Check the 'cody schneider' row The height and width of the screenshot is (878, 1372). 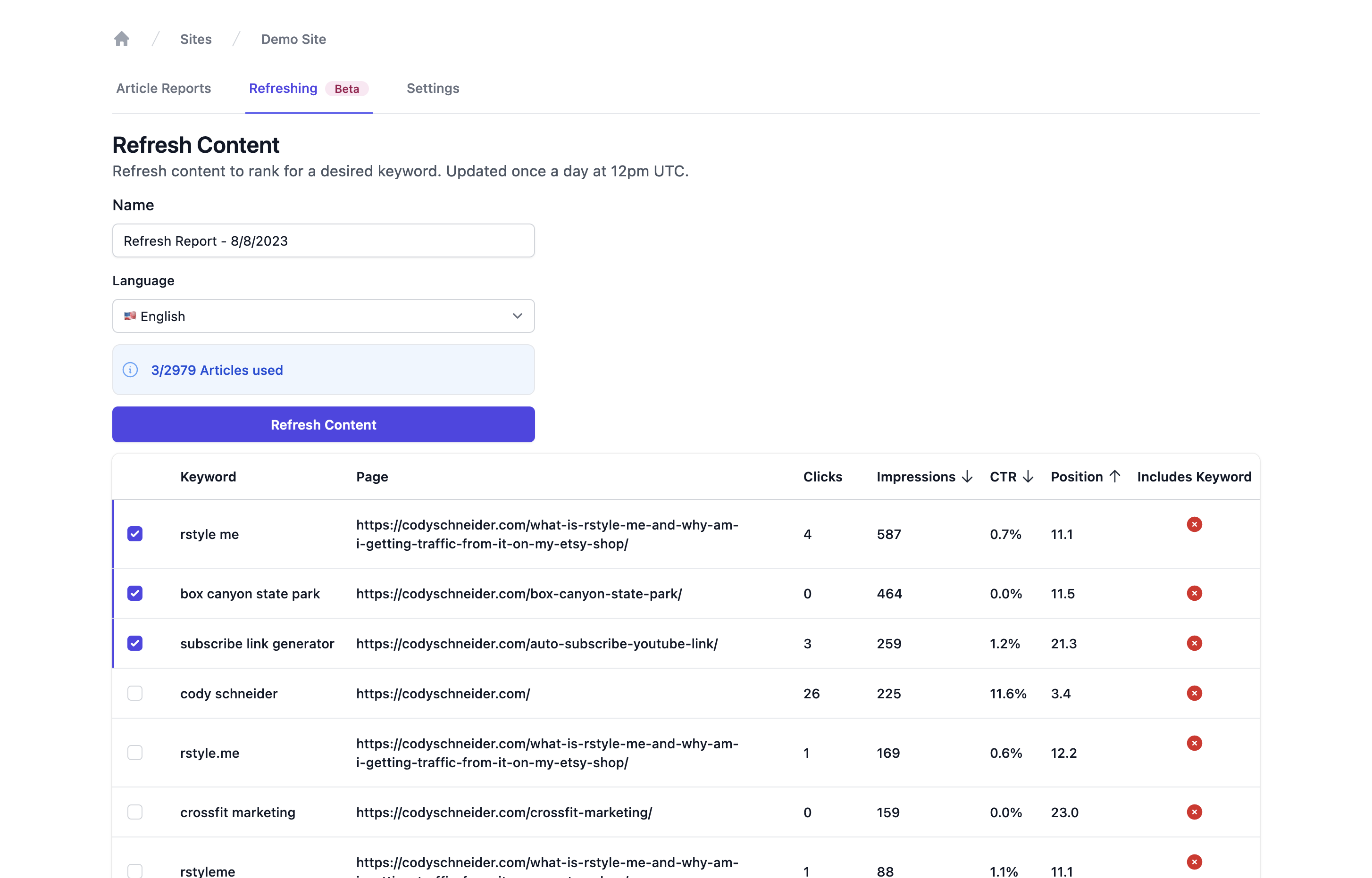pyautogui.click(x=135, y=693)
